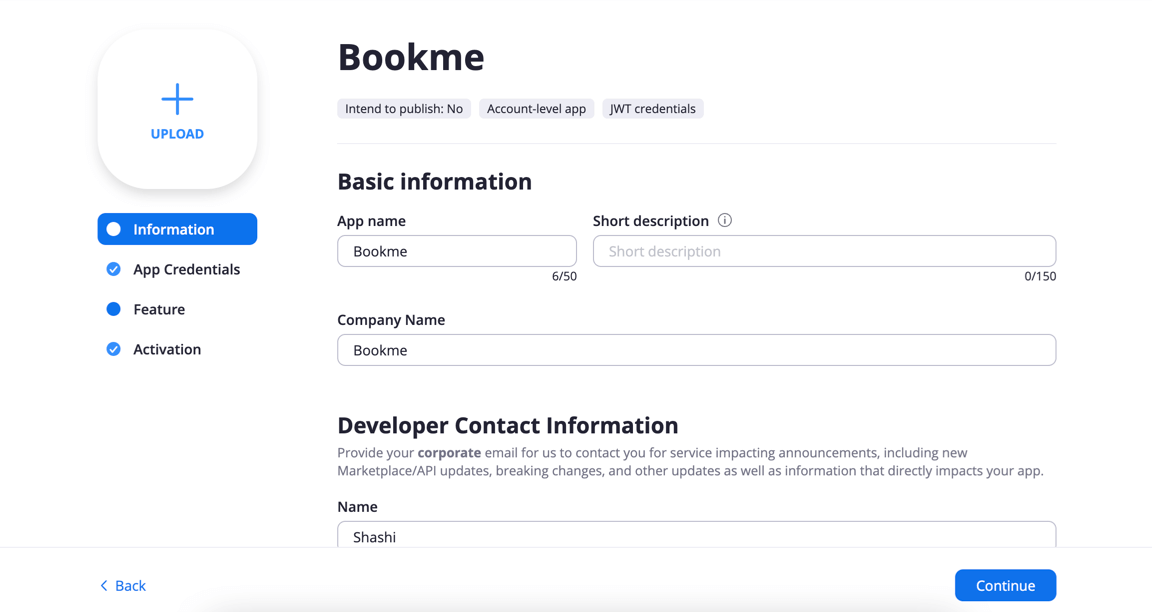Click the 'Intend to publish: No' badge
Image resolution: width=1153 pixels, height=612 pixels.
click(x=404, y=109)
